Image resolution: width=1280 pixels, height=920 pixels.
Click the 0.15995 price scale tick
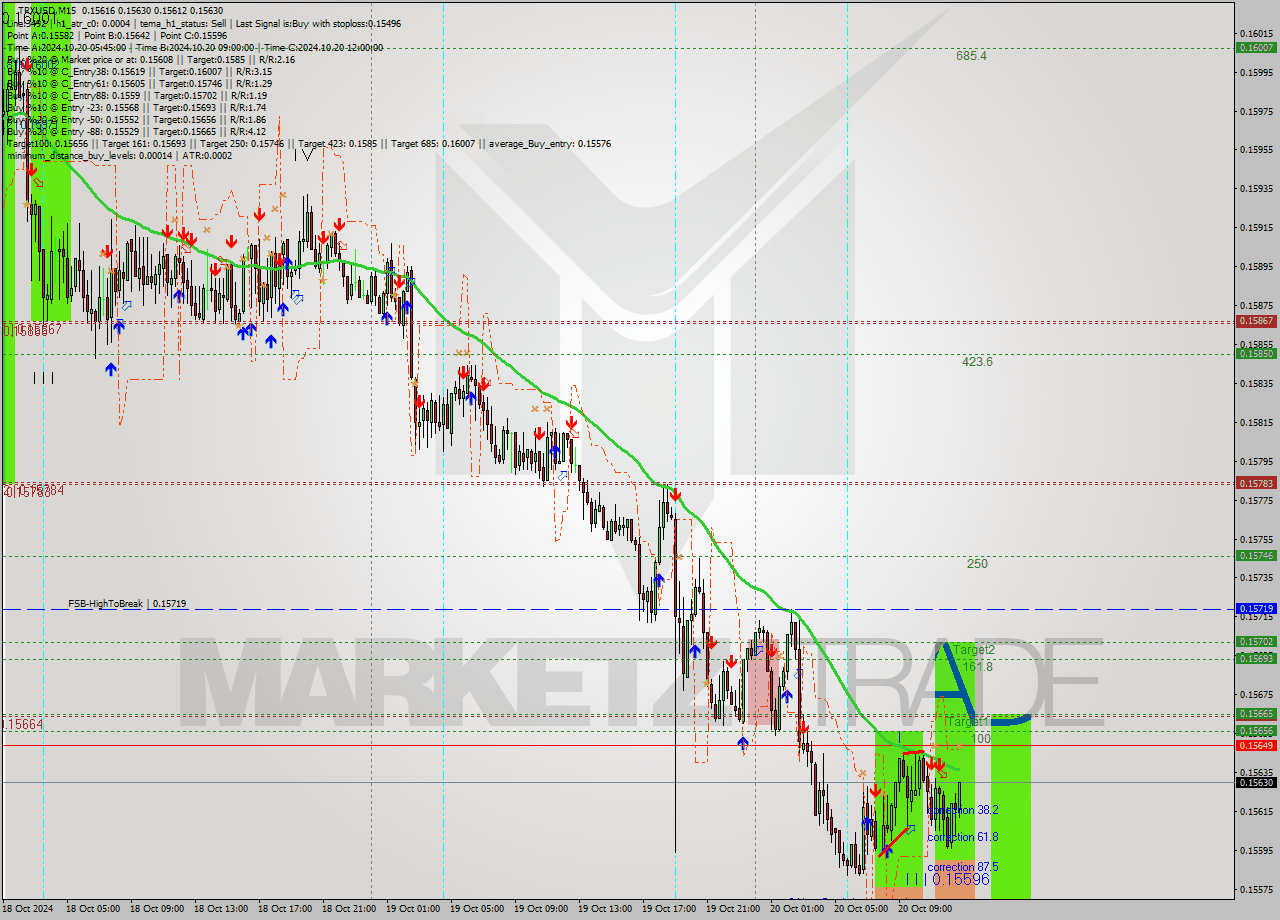click(1256, 72)
